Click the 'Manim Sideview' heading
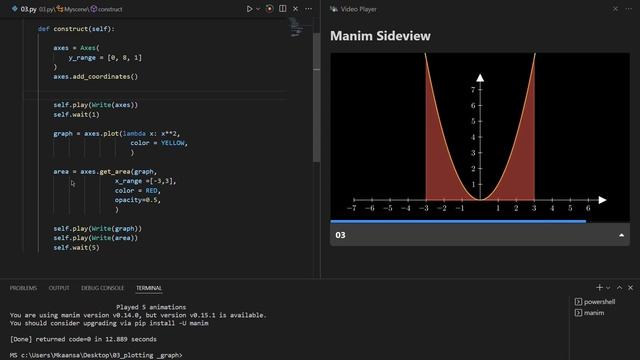Screen dimensions: 640x360 point(380,36)
